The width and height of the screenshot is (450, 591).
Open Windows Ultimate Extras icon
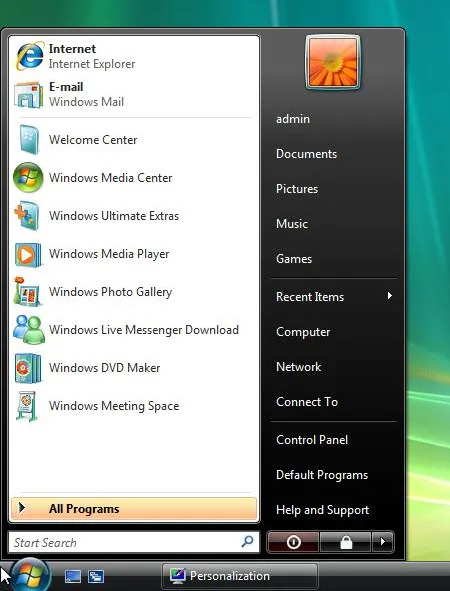pyautogui.click(x=27, y=216)
